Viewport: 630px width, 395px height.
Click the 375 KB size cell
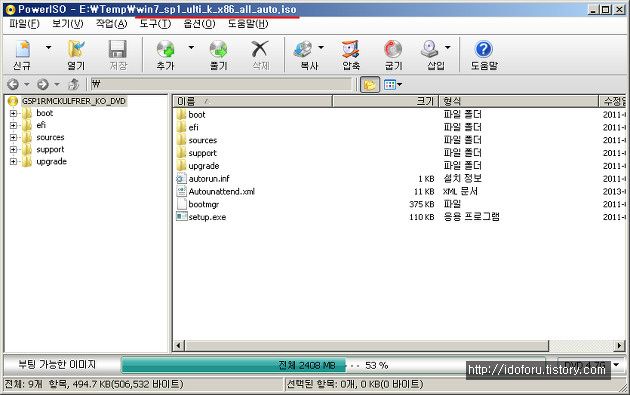[421, 204]
